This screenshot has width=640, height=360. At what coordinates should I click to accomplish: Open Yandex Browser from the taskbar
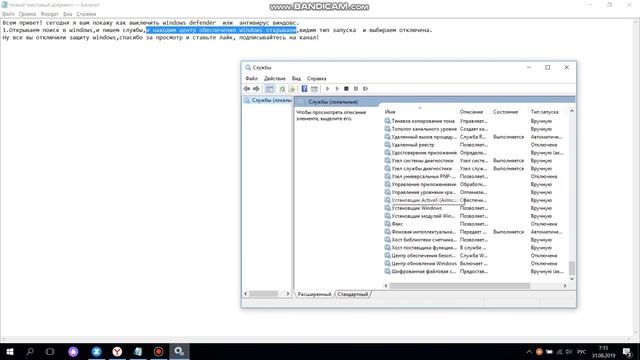tap(117, 351)
